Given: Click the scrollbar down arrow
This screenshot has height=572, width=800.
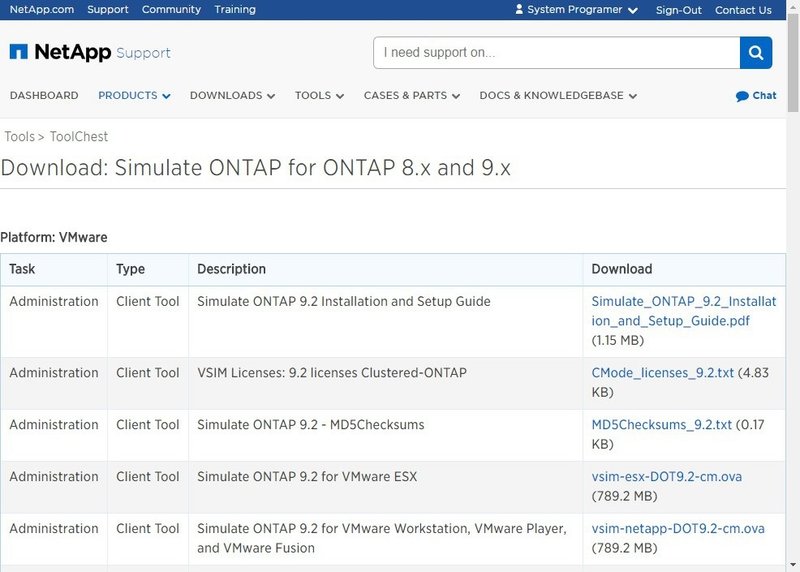Looking at the screenshot, I should click(x=793, y=565).
